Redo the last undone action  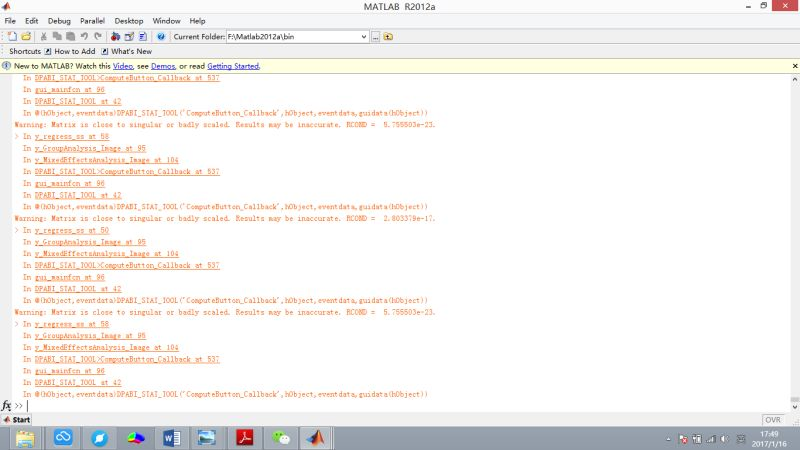click(x=97, y=36)
